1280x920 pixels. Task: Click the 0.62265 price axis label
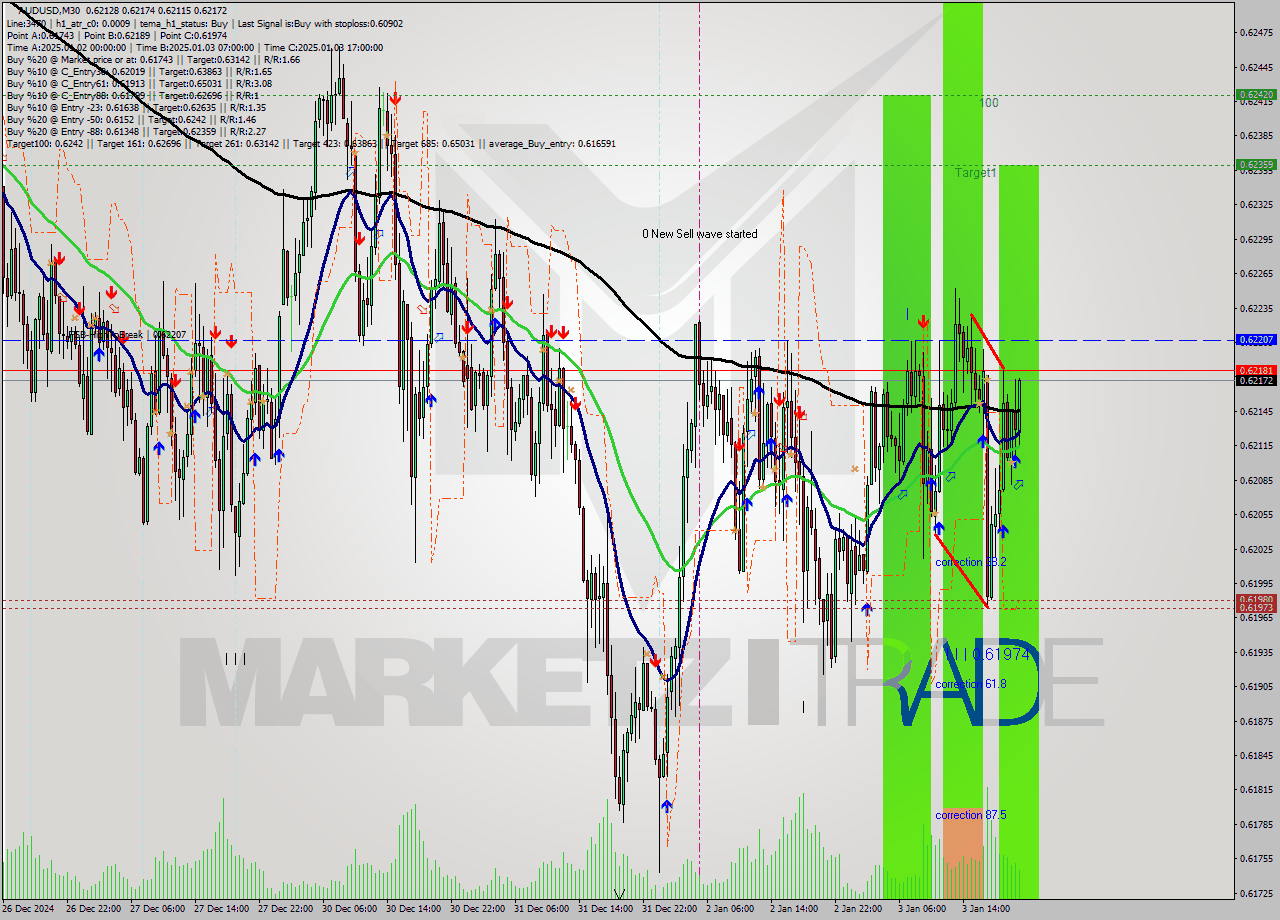1256,273
